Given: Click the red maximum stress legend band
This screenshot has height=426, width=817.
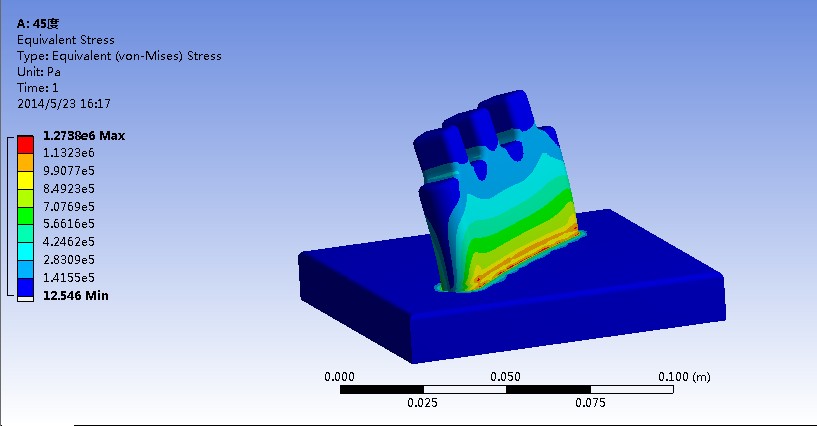Looking at the screenshot, I should [26, 144].
